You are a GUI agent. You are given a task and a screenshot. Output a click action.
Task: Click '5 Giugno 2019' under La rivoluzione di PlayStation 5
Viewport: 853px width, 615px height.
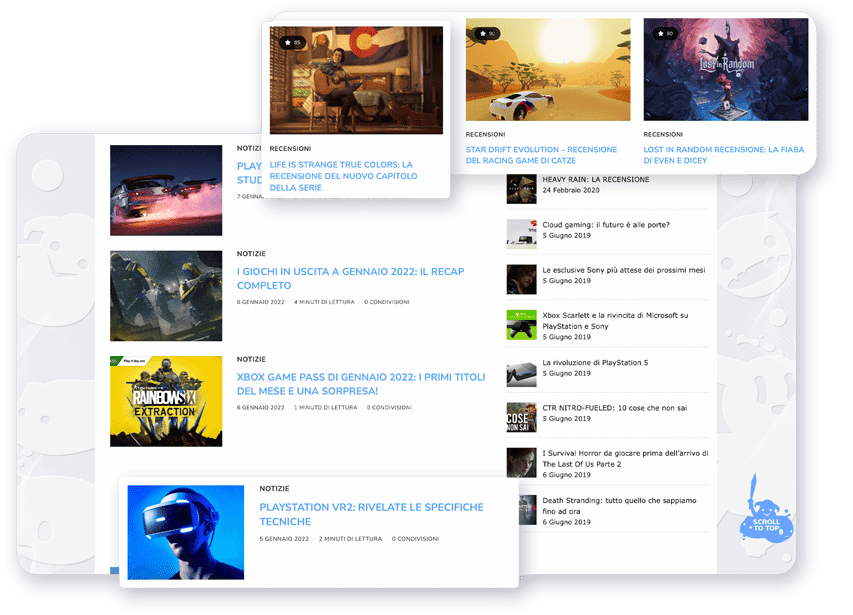tap(566, 374)
